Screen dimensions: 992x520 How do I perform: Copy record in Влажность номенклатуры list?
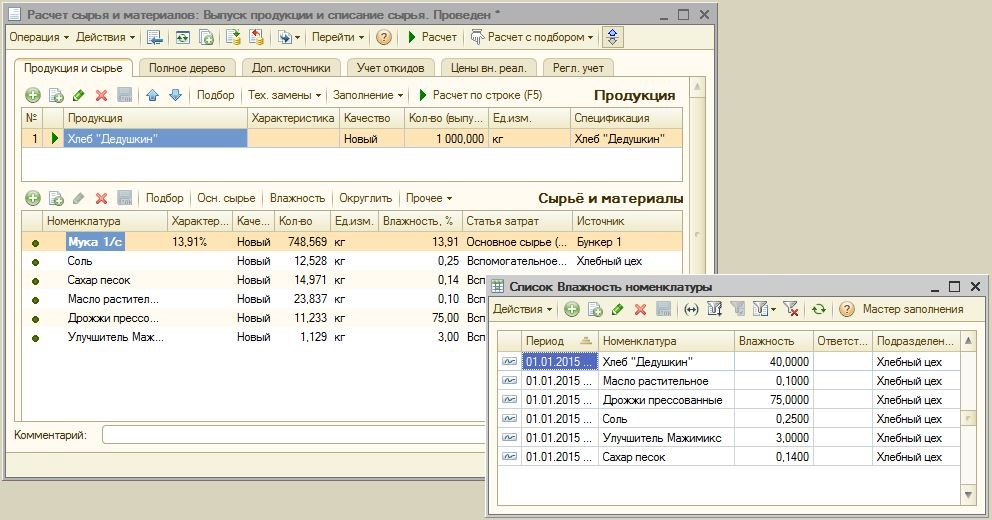click(595, 309)
